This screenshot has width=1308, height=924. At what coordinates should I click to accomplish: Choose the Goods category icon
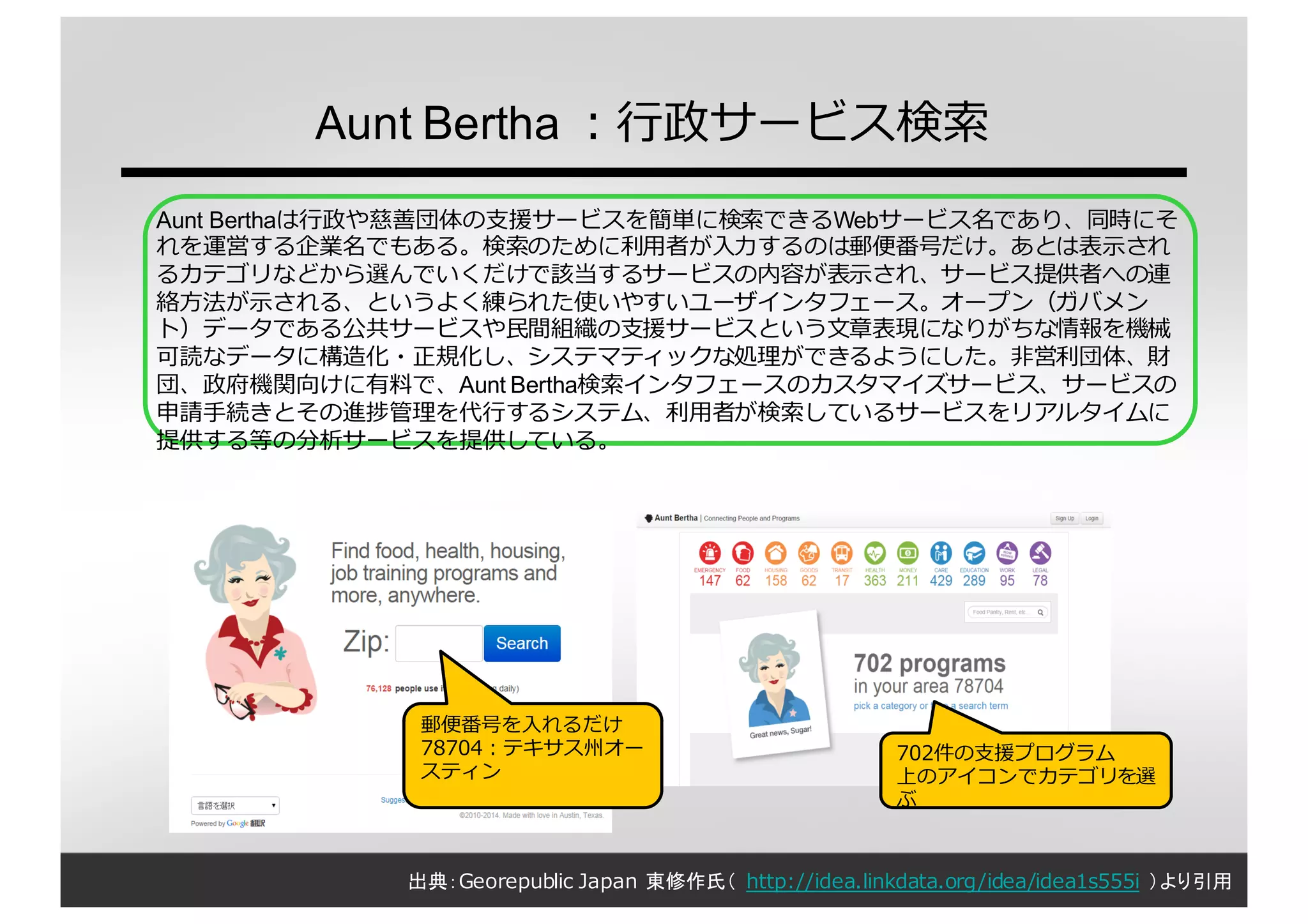[809, 553]
